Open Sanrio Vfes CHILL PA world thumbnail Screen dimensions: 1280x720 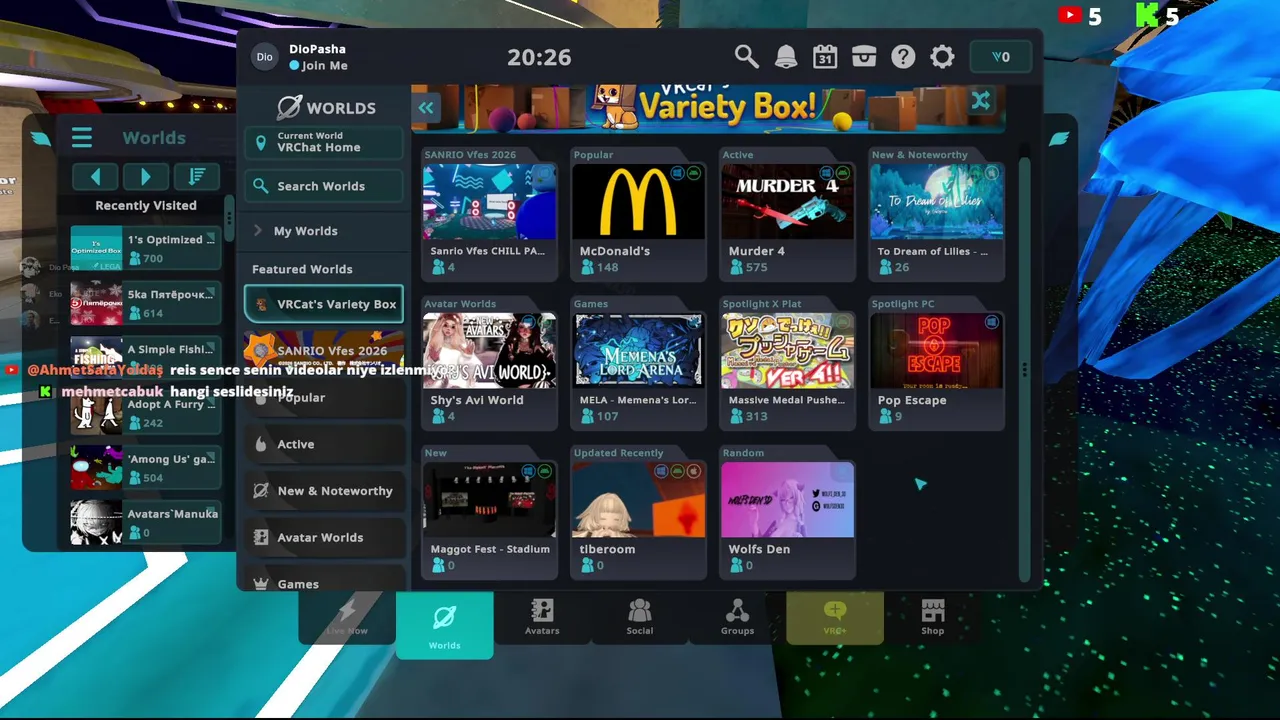point(489,202)
